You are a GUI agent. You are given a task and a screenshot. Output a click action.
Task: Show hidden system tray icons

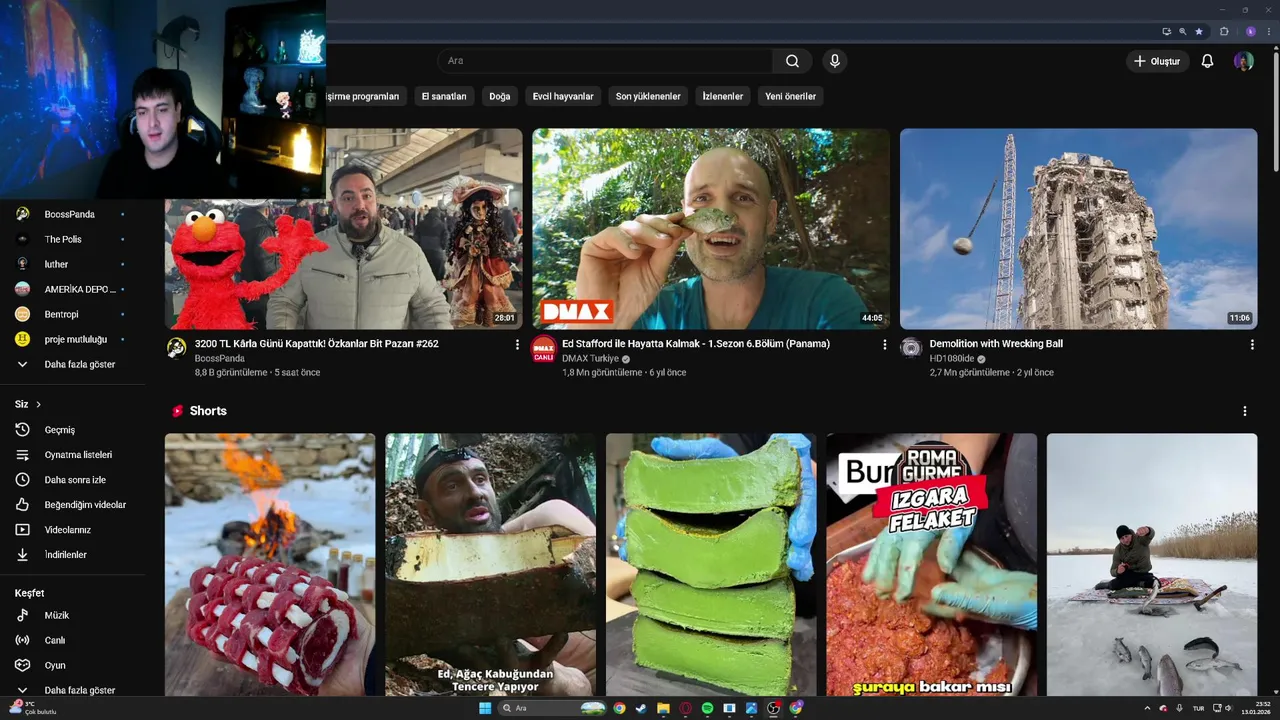pyautogui.click(x=1147, y=708)
